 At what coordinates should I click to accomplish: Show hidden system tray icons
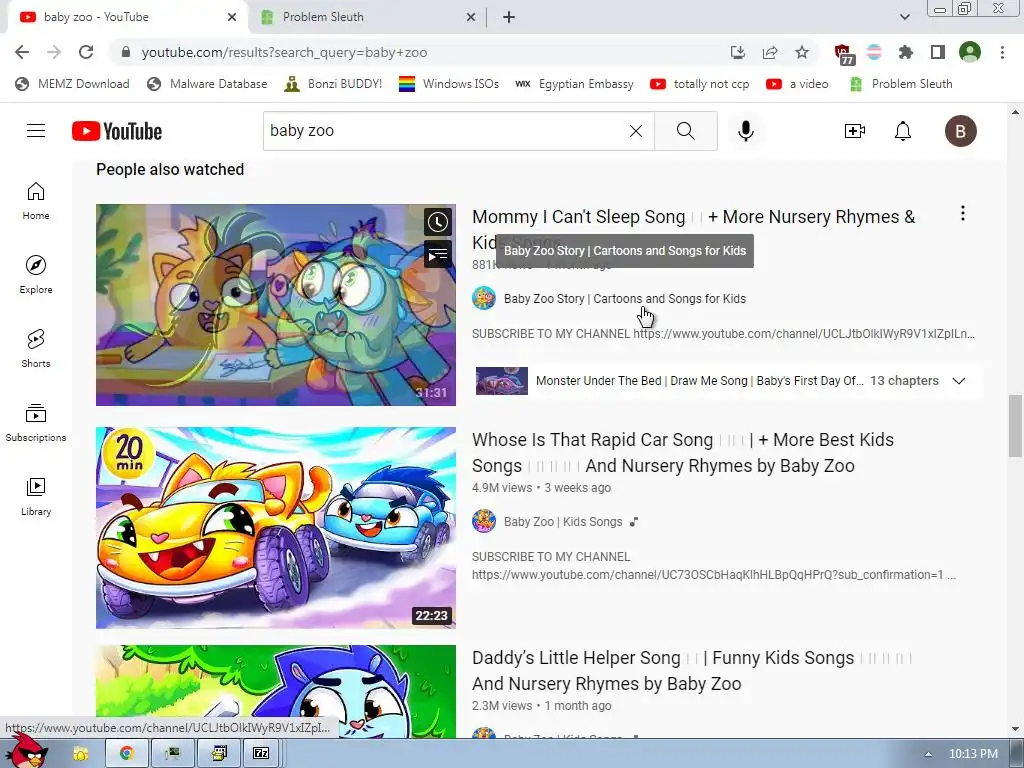coord(928,754)
